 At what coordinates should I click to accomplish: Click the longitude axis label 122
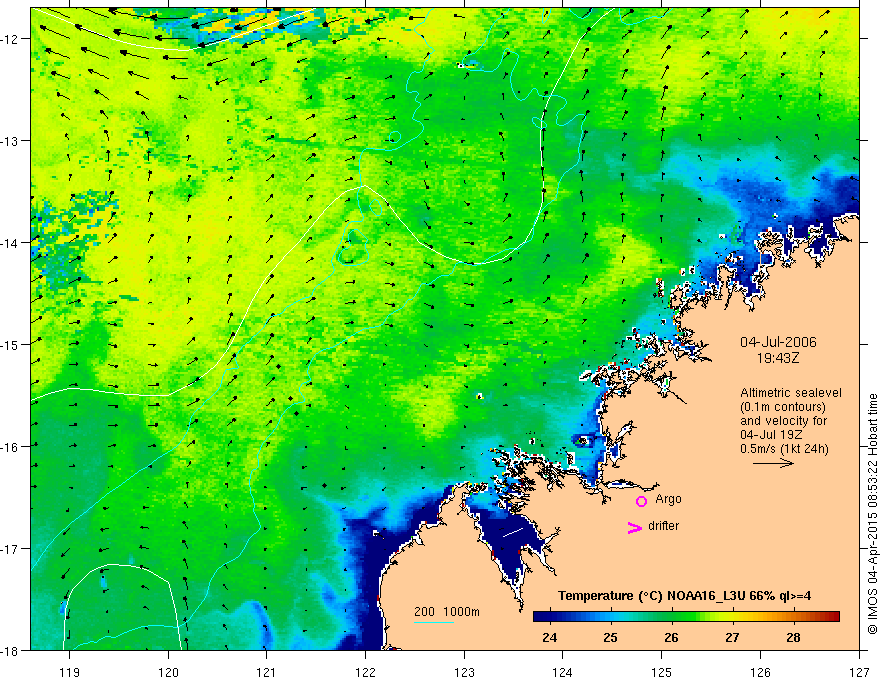tap(365, 672)
